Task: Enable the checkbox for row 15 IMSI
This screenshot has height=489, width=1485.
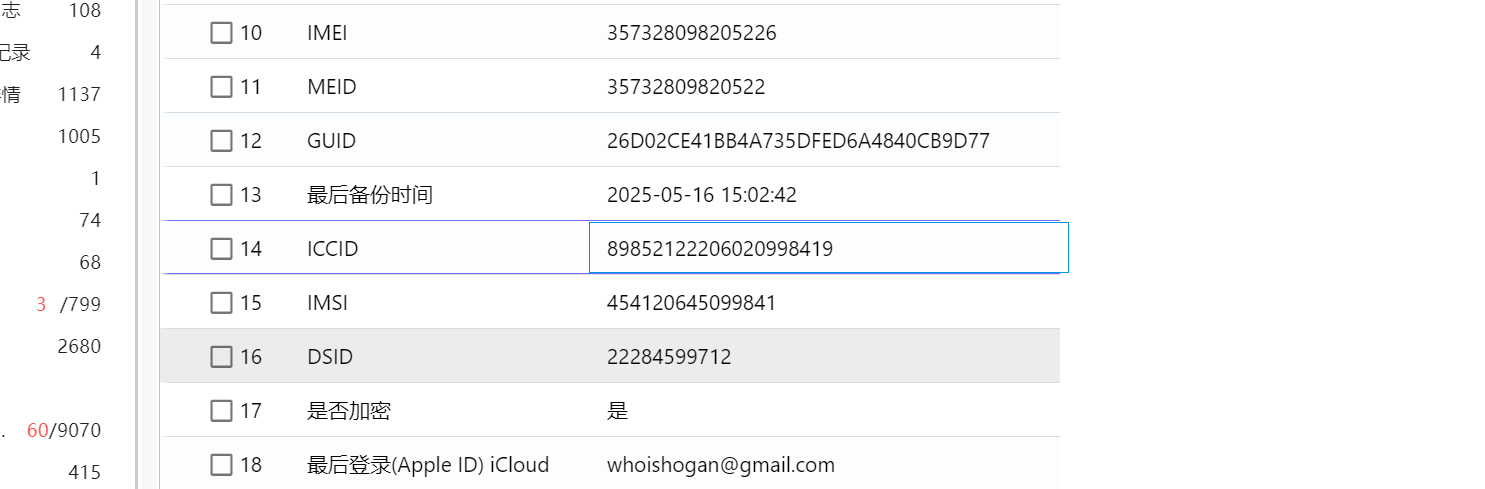Action: 221,303
